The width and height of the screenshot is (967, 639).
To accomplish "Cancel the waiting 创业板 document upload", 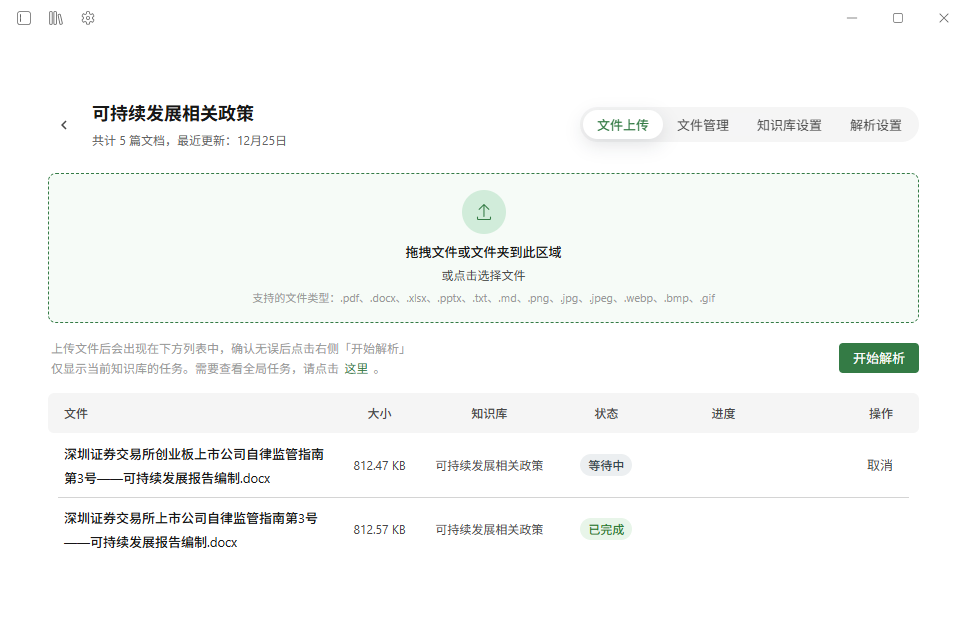I will (878, 465).
